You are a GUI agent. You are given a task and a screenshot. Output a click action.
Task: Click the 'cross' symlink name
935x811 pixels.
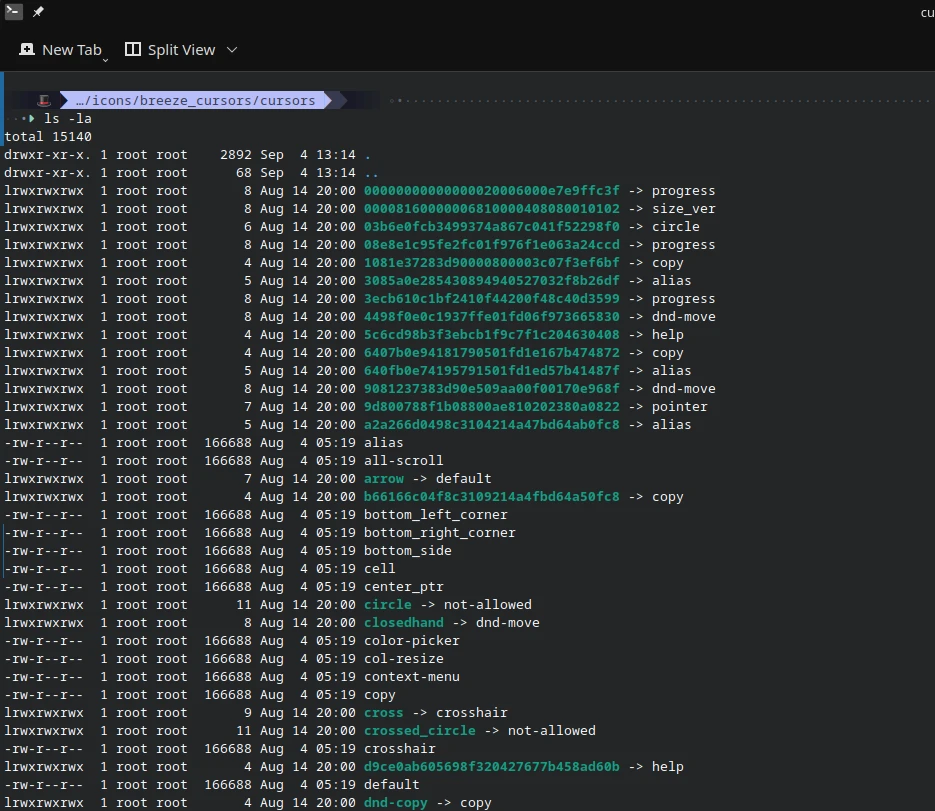[383, 713]
